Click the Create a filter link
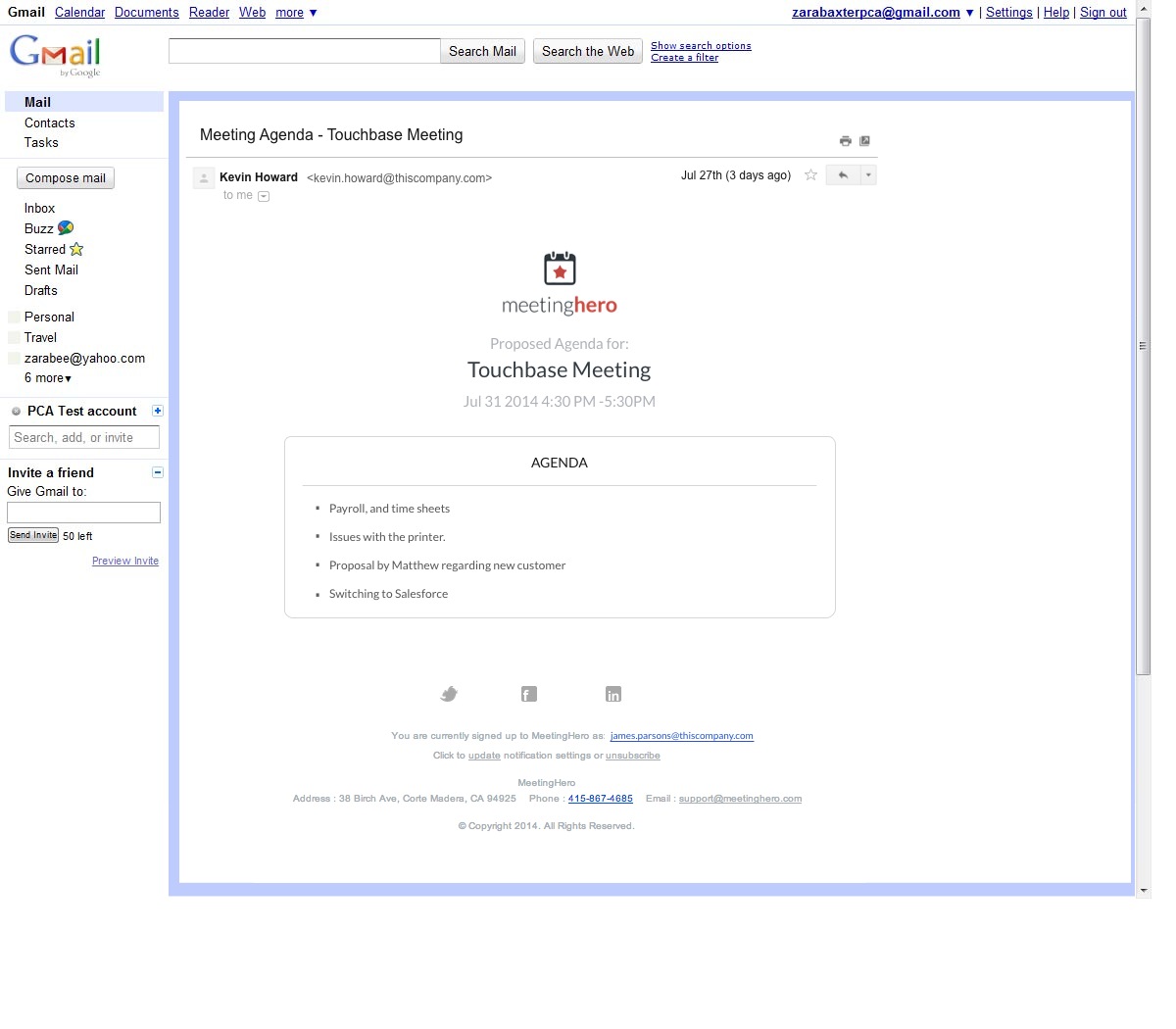Viewport: 1176px width, 1029px height. [x=684, y=58]
